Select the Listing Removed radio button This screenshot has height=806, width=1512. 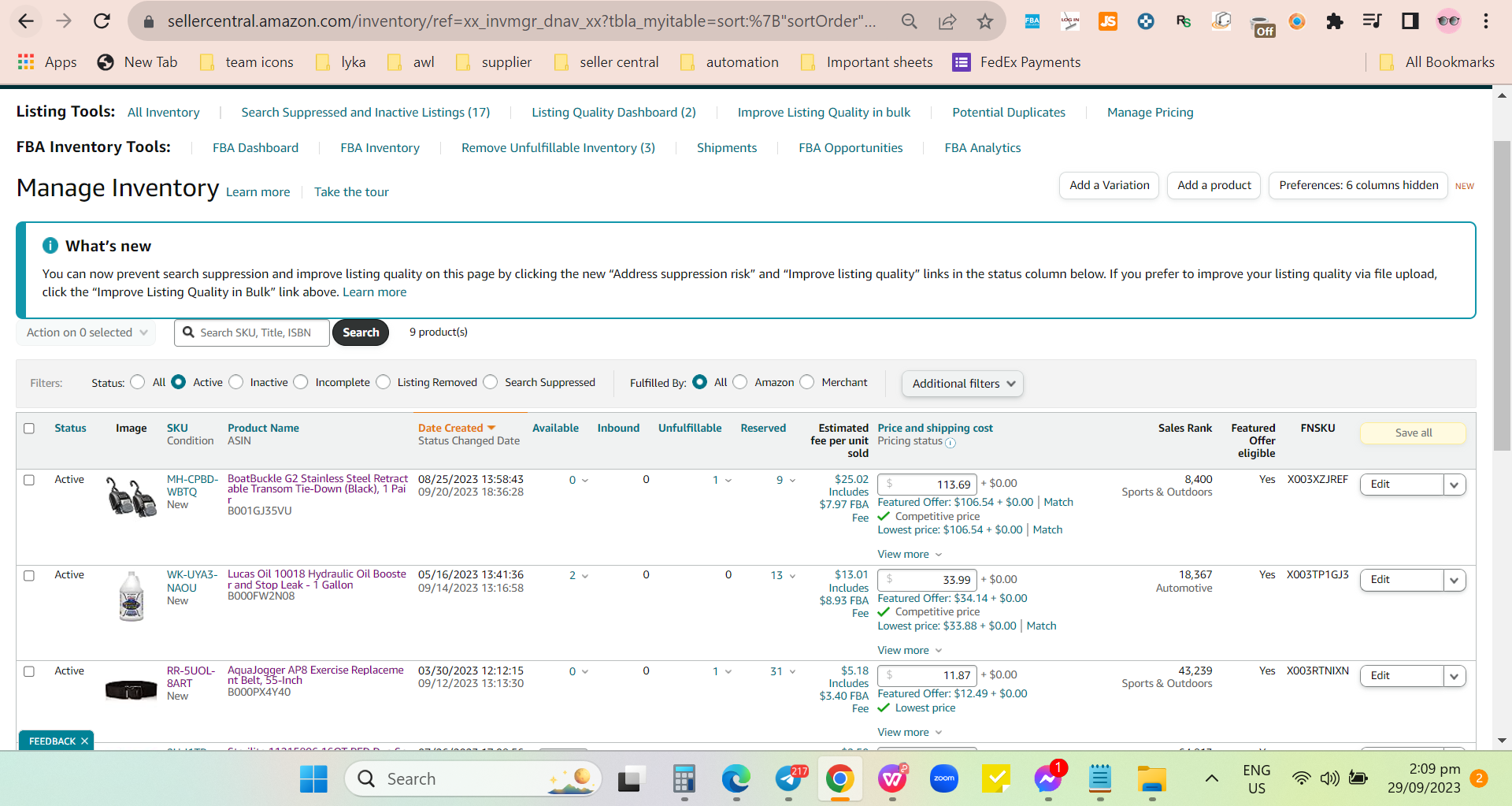tap(384, 382)
